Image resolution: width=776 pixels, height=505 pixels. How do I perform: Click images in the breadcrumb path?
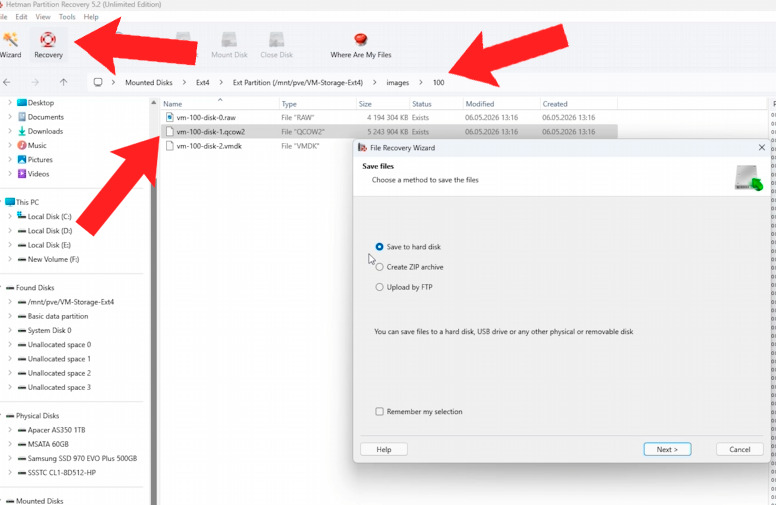coord(397,82)
